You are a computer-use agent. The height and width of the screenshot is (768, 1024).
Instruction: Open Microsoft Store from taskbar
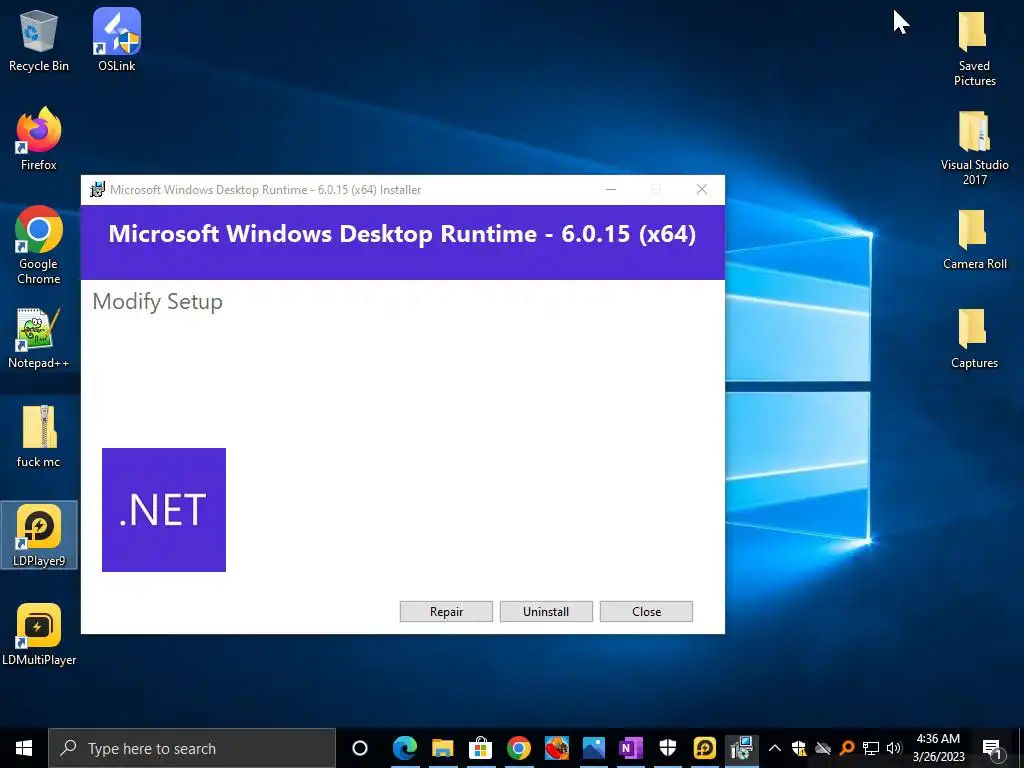480,748
